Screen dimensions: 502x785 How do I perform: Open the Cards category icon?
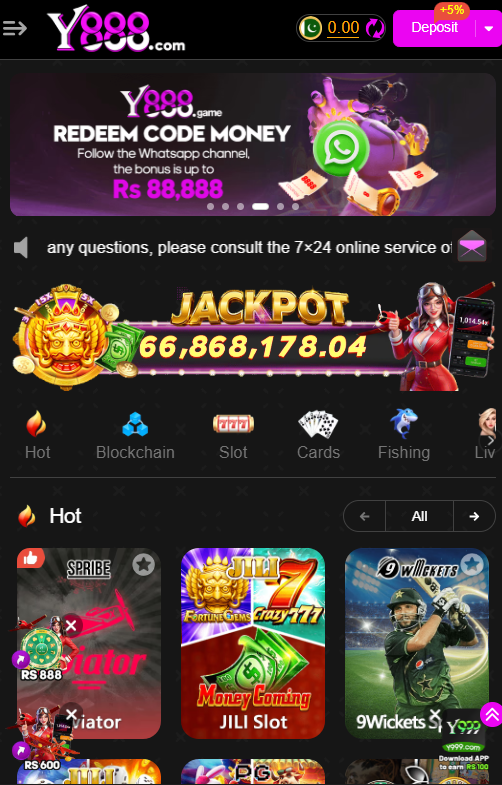click(318, 424)
